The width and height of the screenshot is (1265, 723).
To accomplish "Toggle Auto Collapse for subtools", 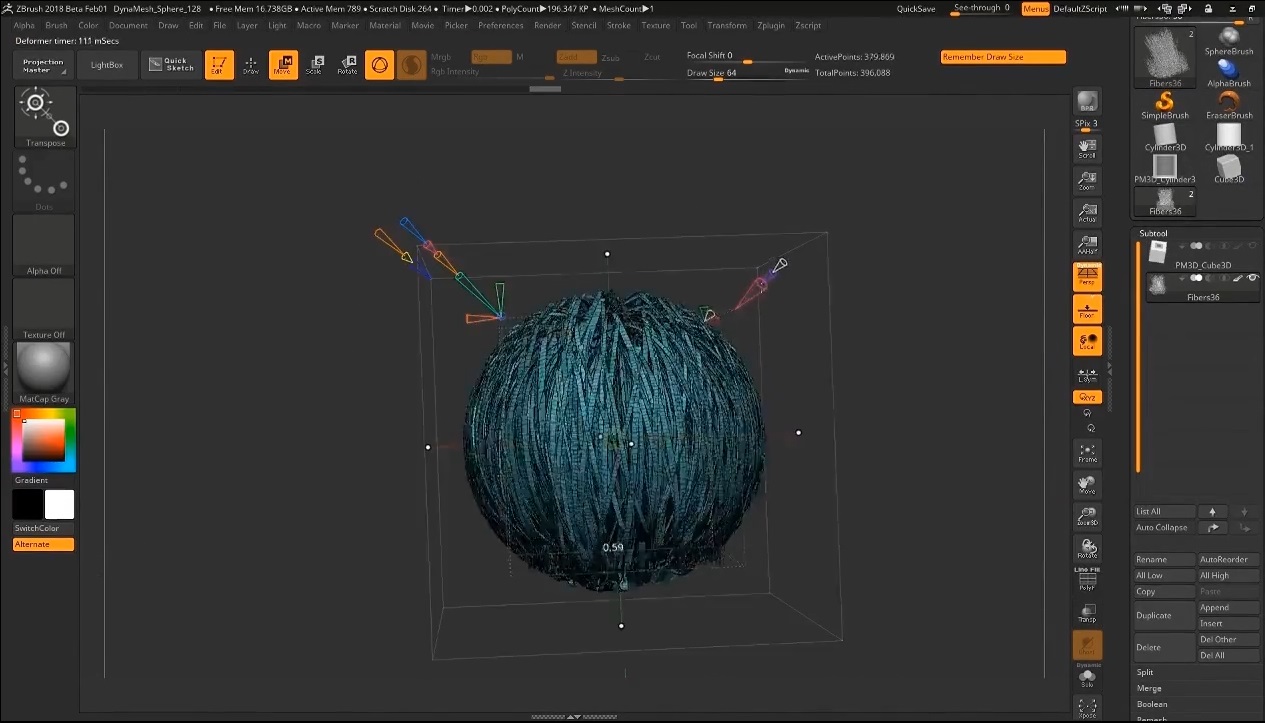I will click(x=1165, y=527).
